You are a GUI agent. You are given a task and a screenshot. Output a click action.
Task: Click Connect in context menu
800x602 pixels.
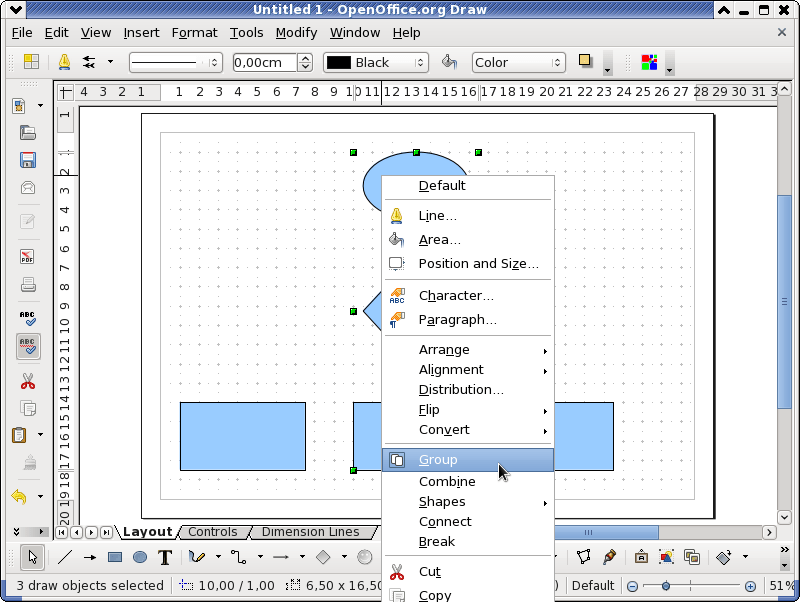468,522
